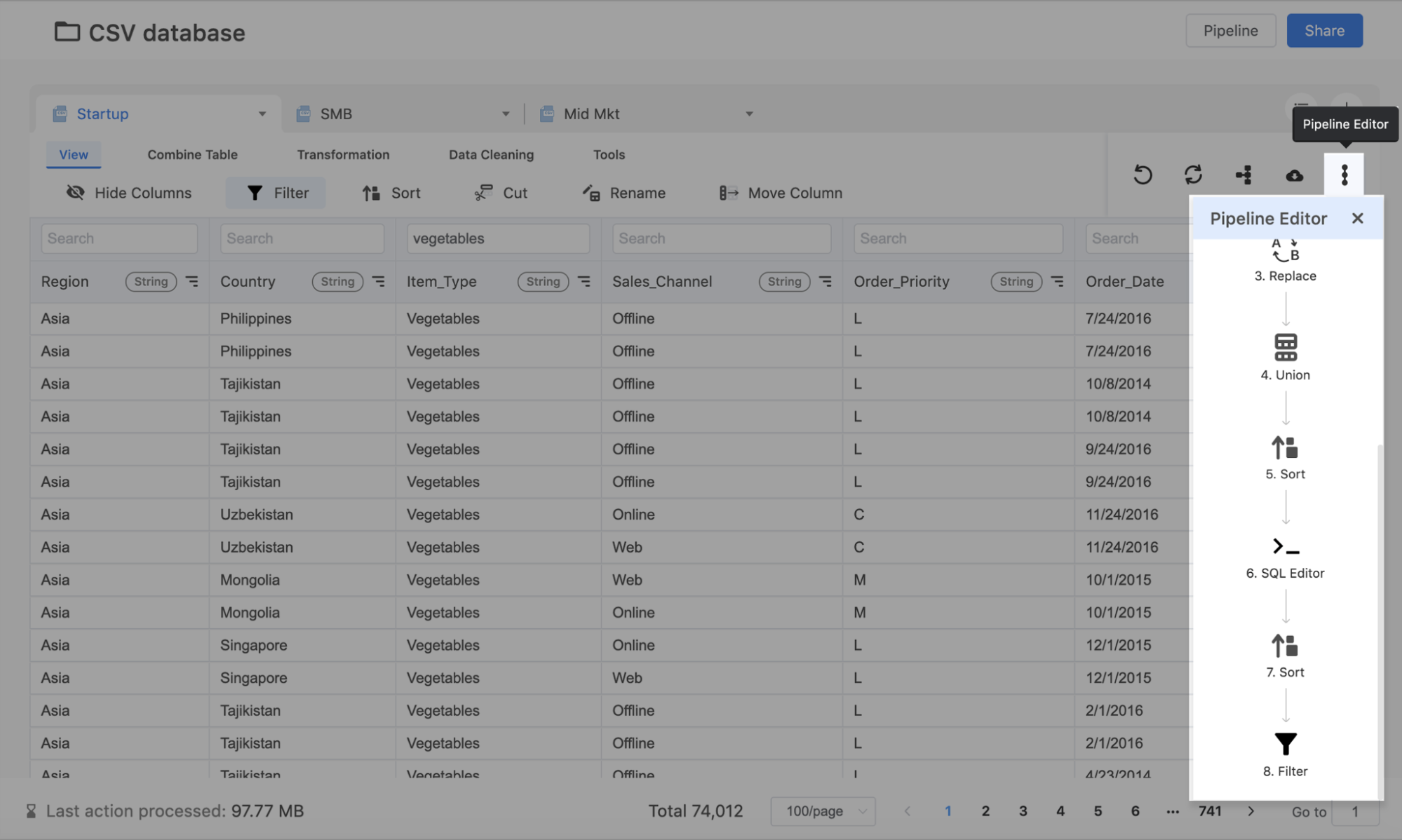Screen dimensions: 1402x840
Task: Close the Pipeline Editor panel
Action: (1357, 218)
